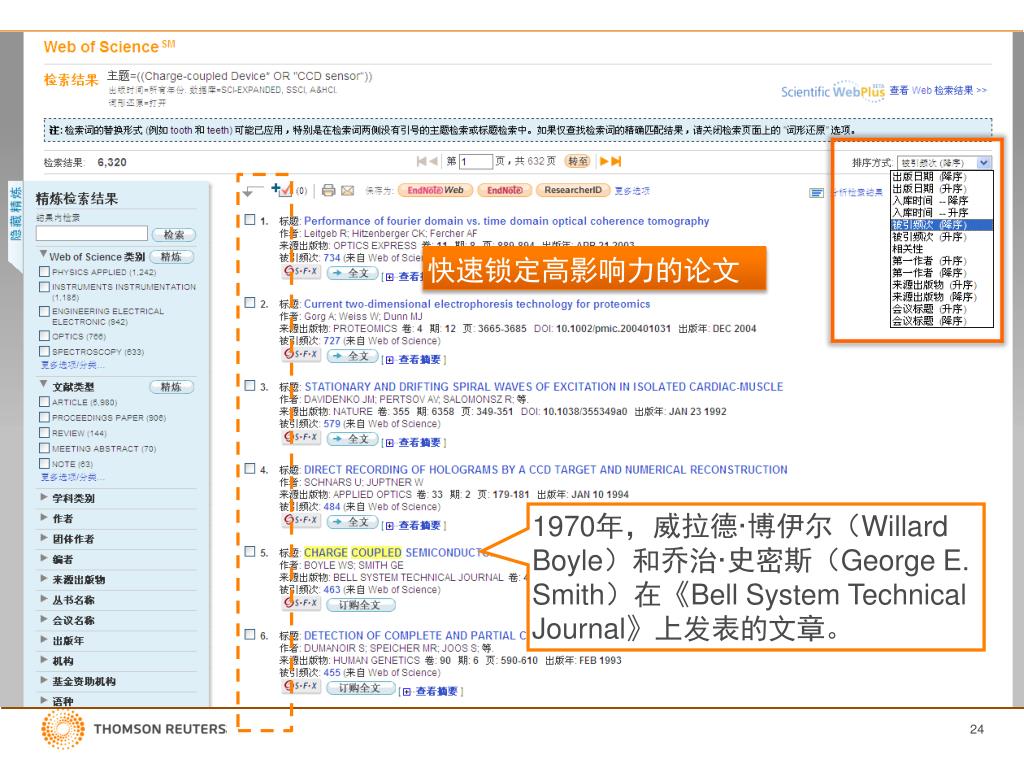Click the EndNote save button
The width and height of the screenshot is (1024, 768).
[504, 190]
